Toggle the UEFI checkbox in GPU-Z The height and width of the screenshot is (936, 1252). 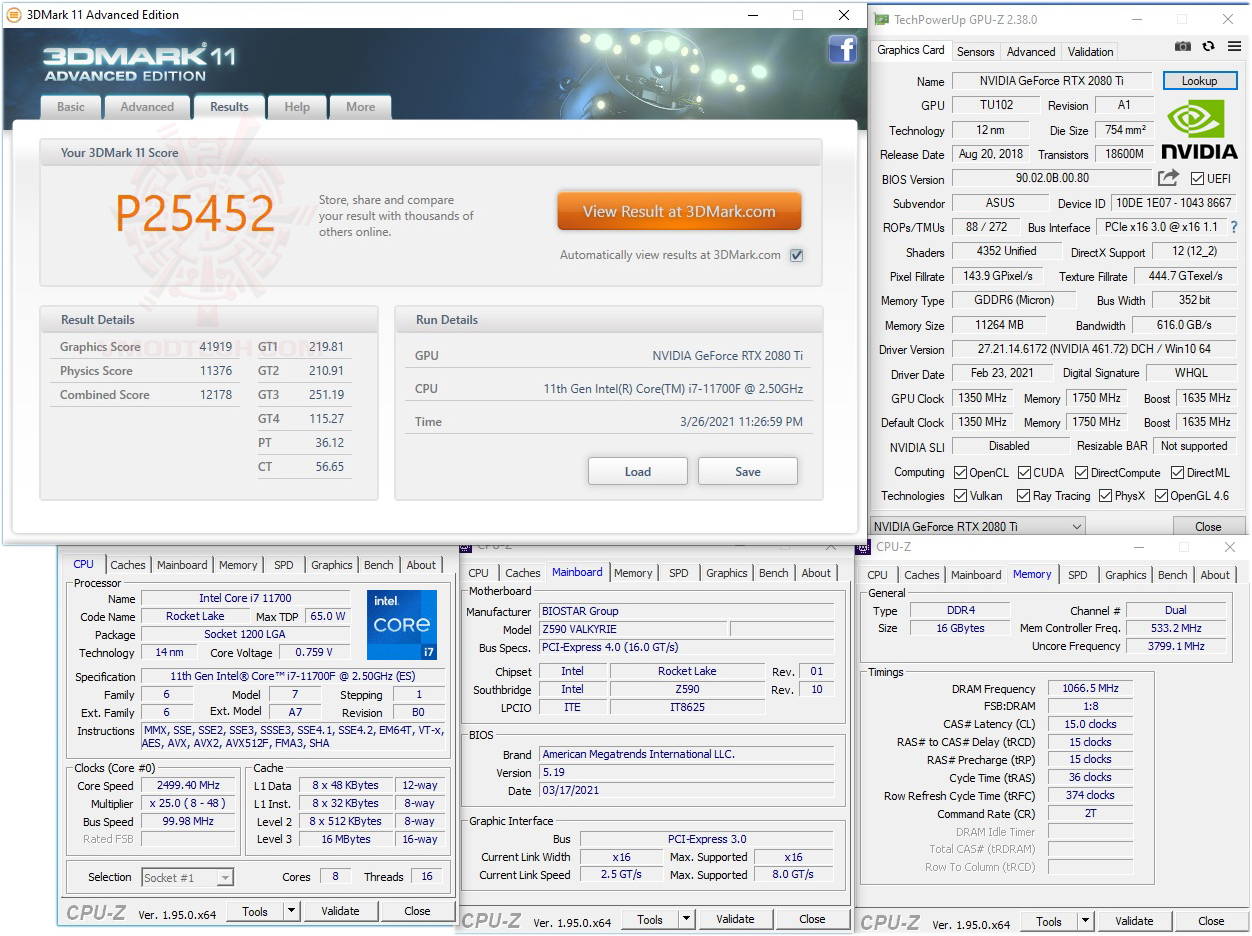[x=1197, y=179]
